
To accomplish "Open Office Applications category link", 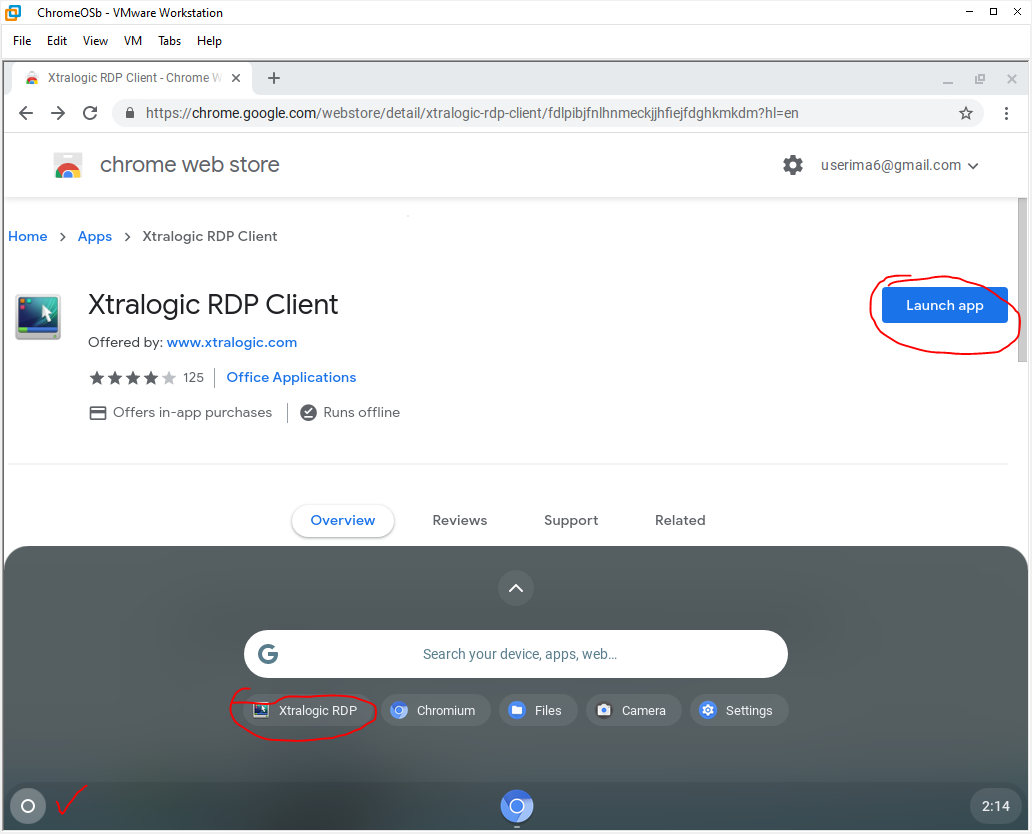I will coord(292,377).
